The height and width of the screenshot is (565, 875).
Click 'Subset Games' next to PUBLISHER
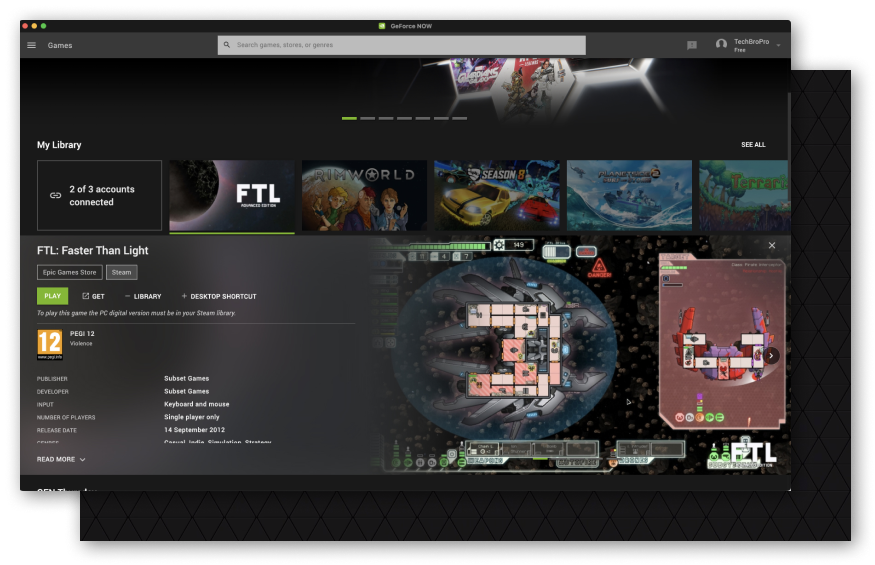(x=186, y=379)
